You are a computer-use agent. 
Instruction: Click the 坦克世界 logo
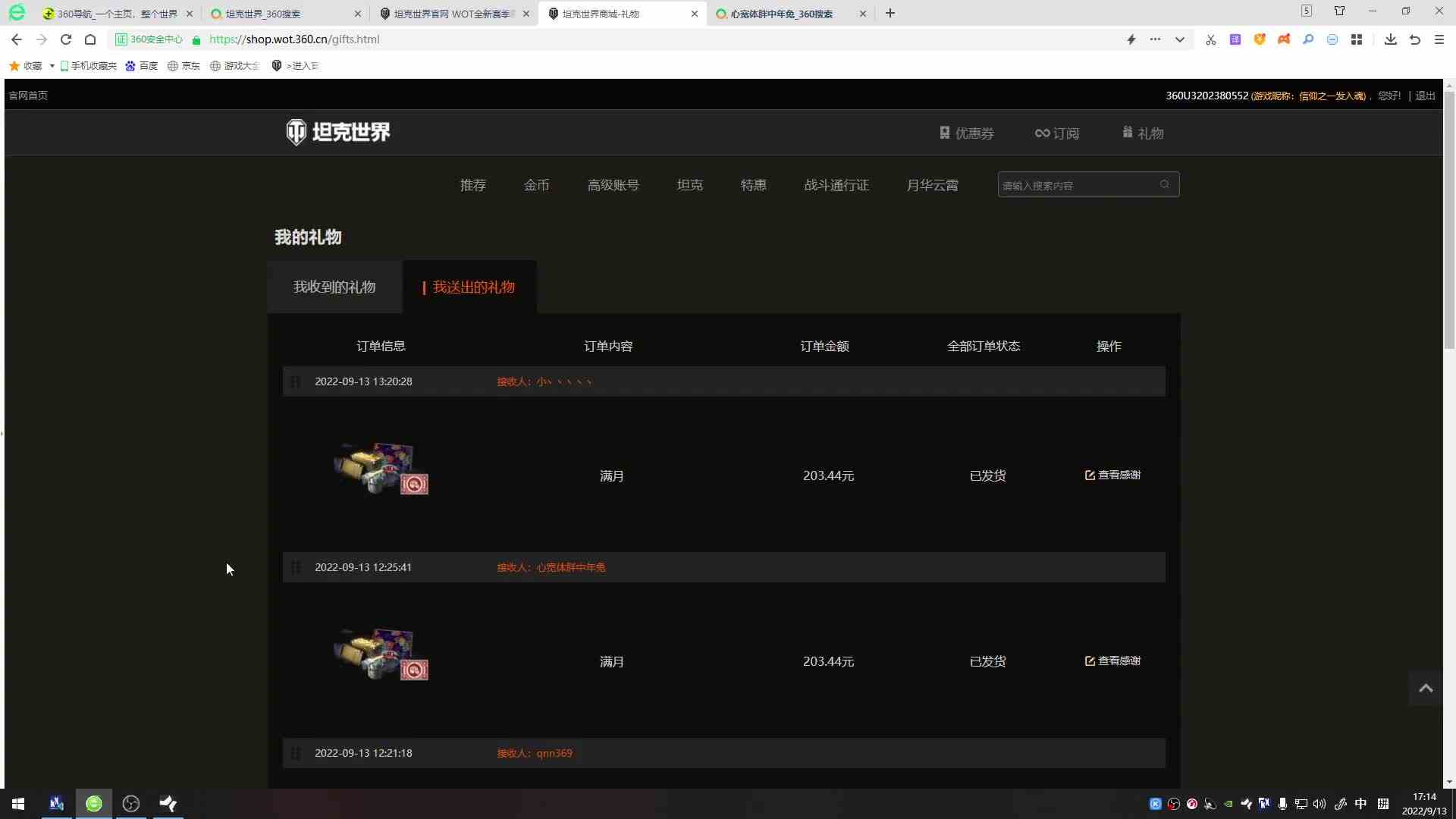[337, 131]
